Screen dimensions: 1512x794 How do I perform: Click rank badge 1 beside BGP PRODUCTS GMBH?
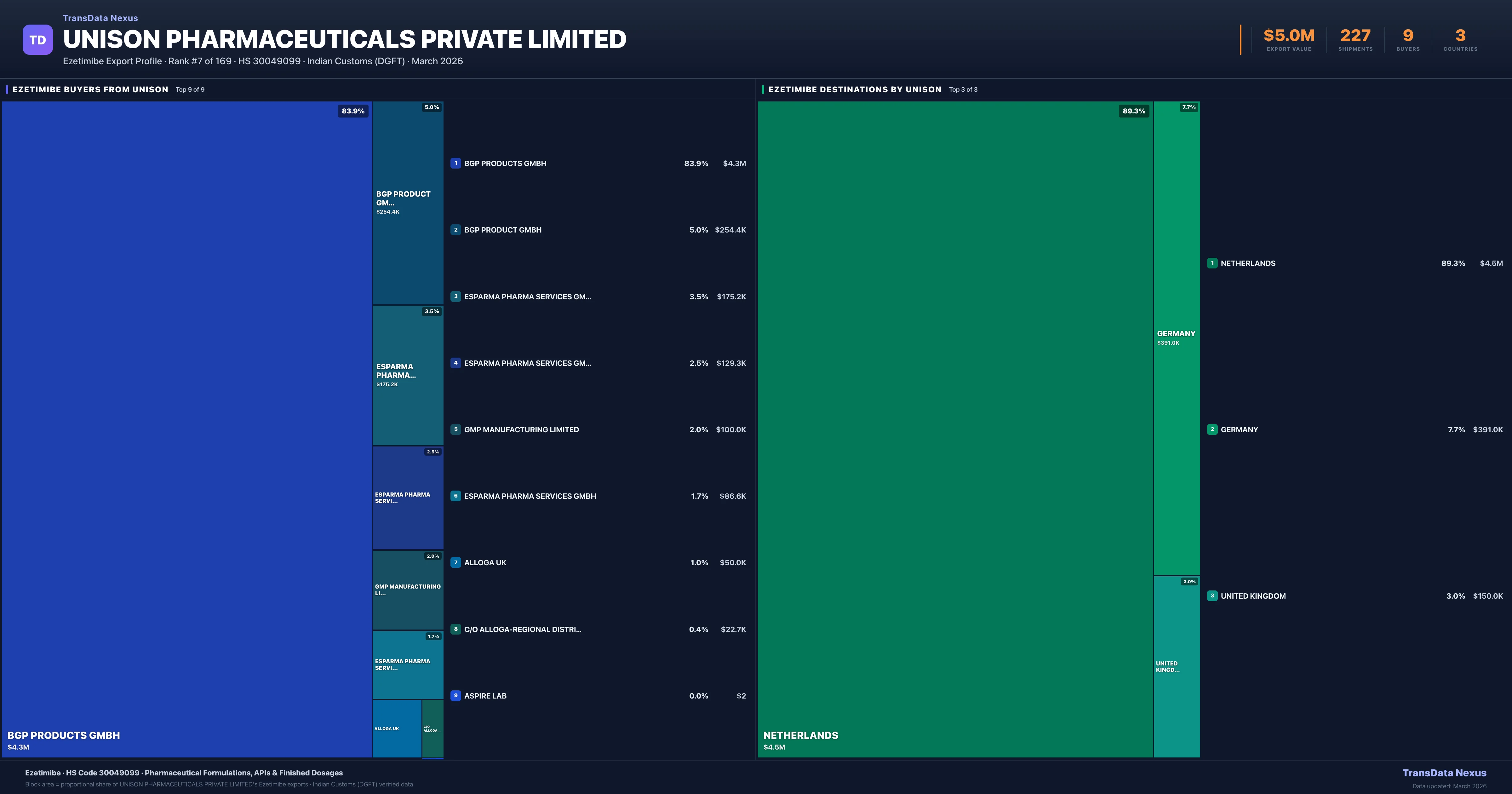click(455, 163)
